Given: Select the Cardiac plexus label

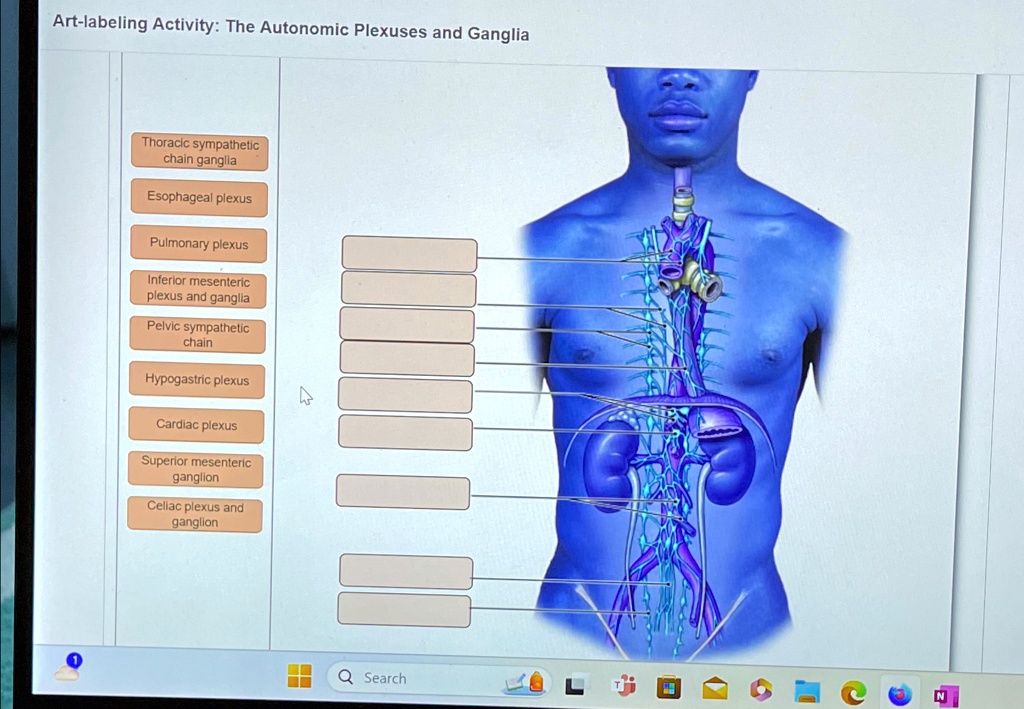Looking at the screenshot, I should (195, 424).
